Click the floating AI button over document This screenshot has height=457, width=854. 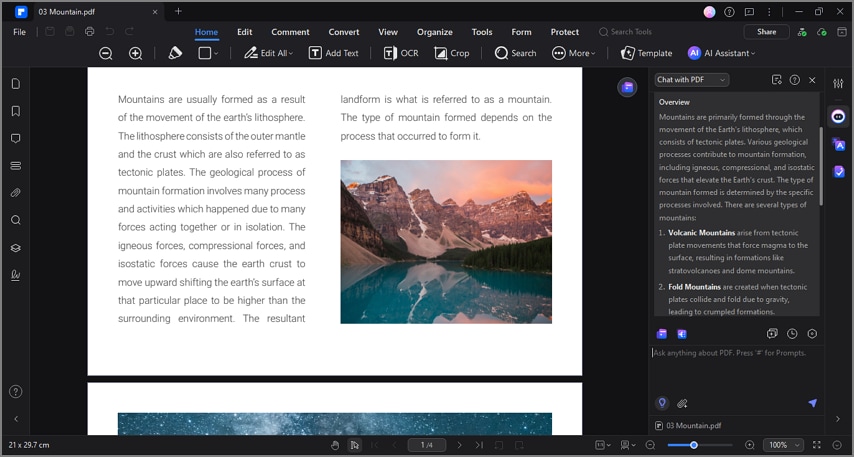pos(627,87)
